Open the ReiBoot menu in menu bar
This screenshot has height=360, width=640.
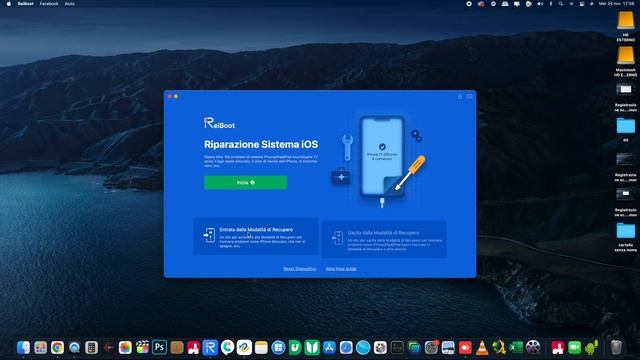coord(26,4)
